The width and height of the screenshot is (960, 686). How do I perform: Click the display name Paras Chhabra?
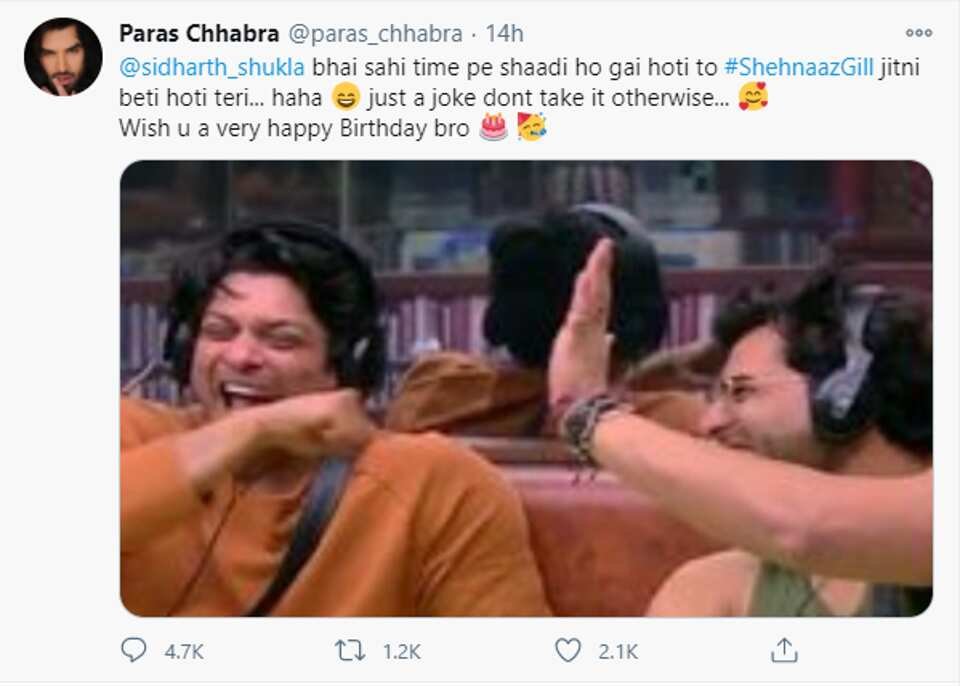click(x=199, y=33)
